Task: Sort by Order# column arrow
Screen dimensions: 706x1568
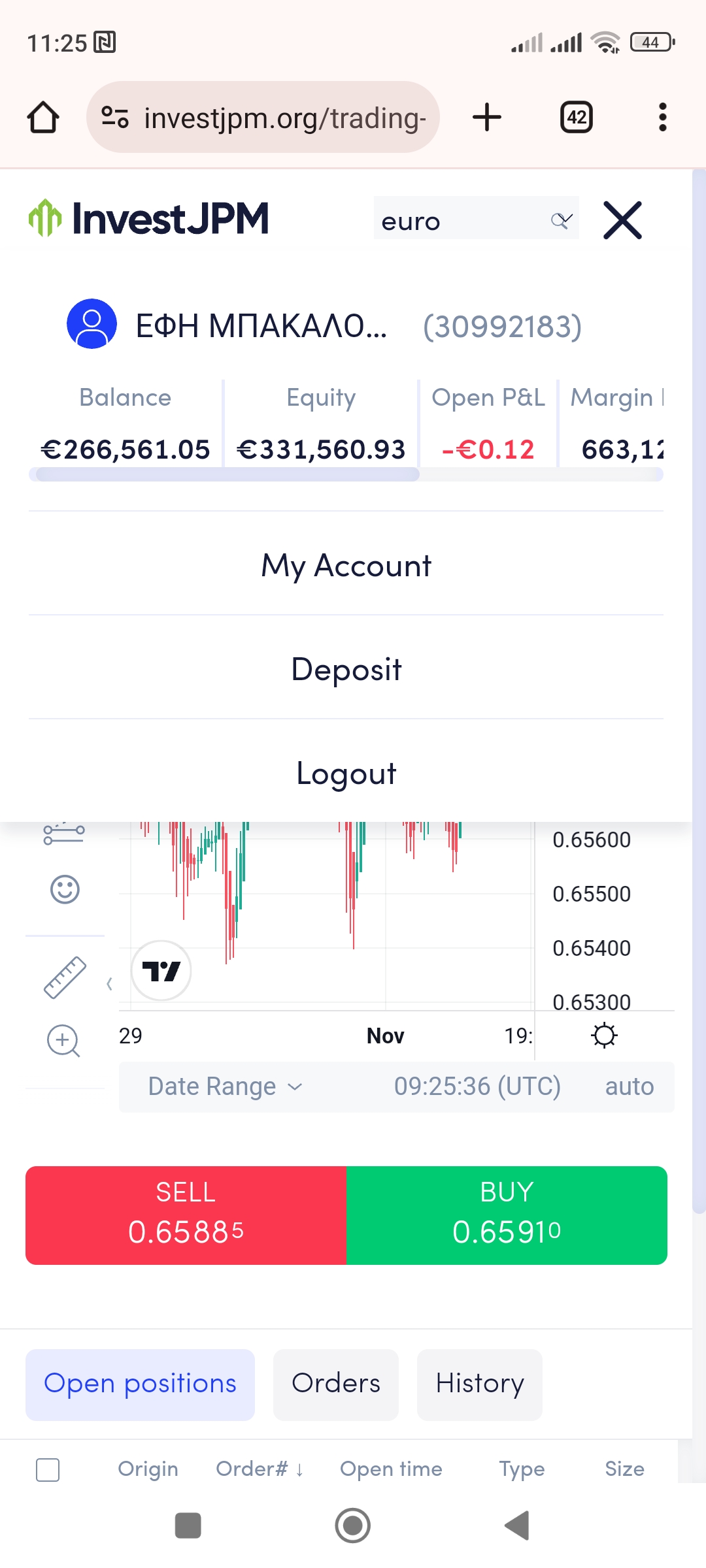Action: [x=299, y=1470]
